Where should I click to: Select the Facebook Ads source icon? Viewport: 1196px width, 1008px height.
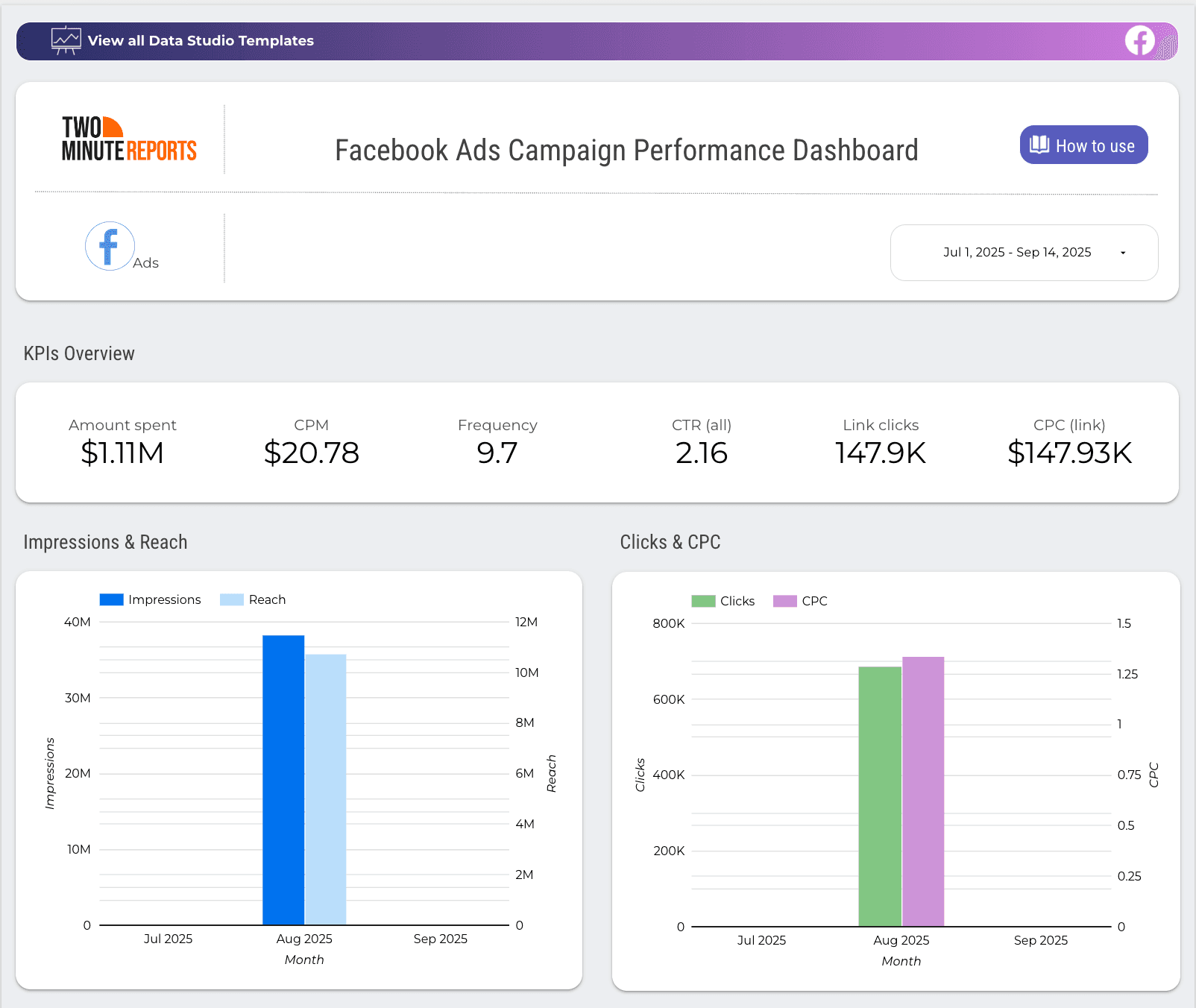pyautogui.click(x=109, y=245)
